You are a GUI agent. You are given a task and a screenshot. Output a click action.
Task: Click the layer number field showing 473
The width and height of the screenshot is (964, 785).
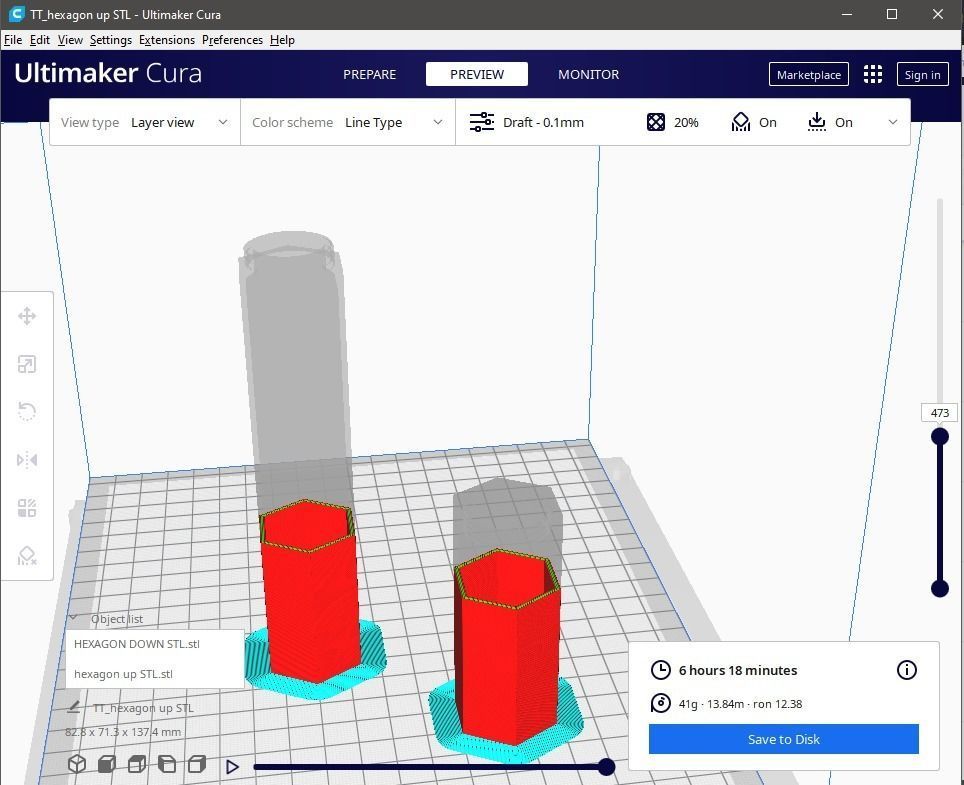click(x=939, y=413)
